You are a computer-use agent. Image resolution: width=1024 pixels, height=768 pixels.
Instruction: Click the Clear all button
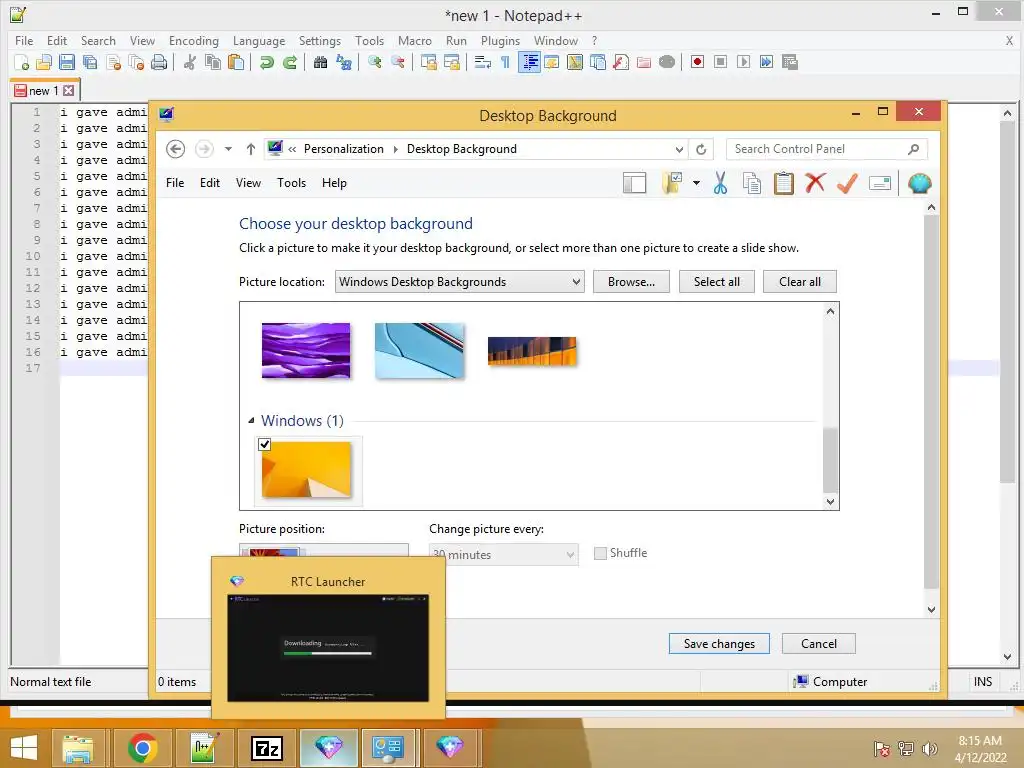[x=799, y=282]
